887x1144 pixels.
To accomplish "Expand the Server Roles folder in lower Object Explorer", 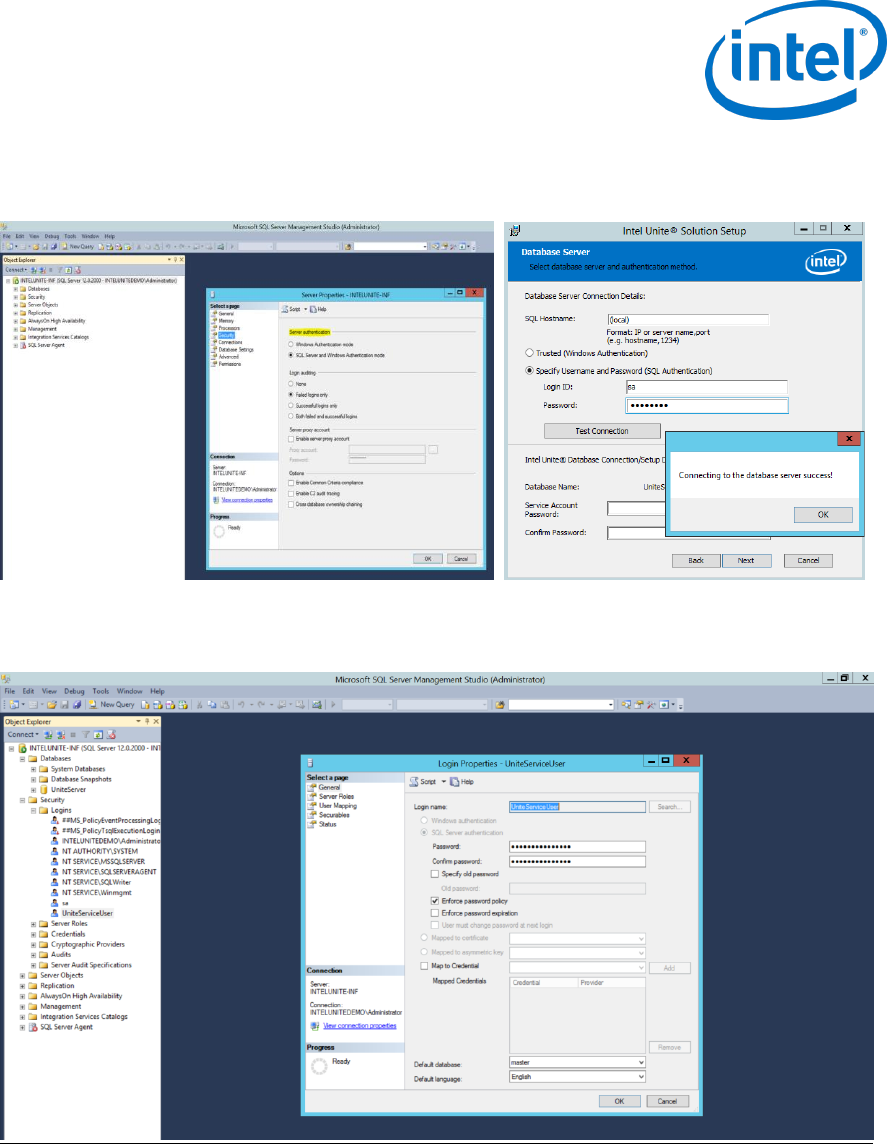I will pos(34,924).
